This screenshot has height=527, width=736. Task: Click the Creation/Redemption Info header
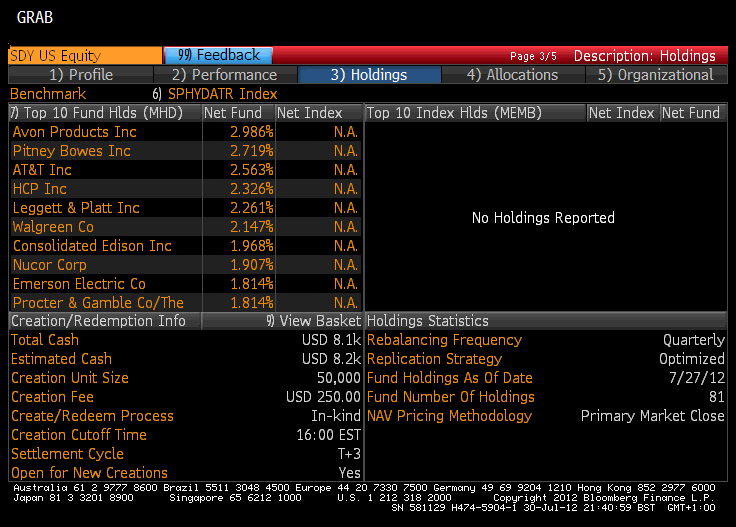point(105,321)
